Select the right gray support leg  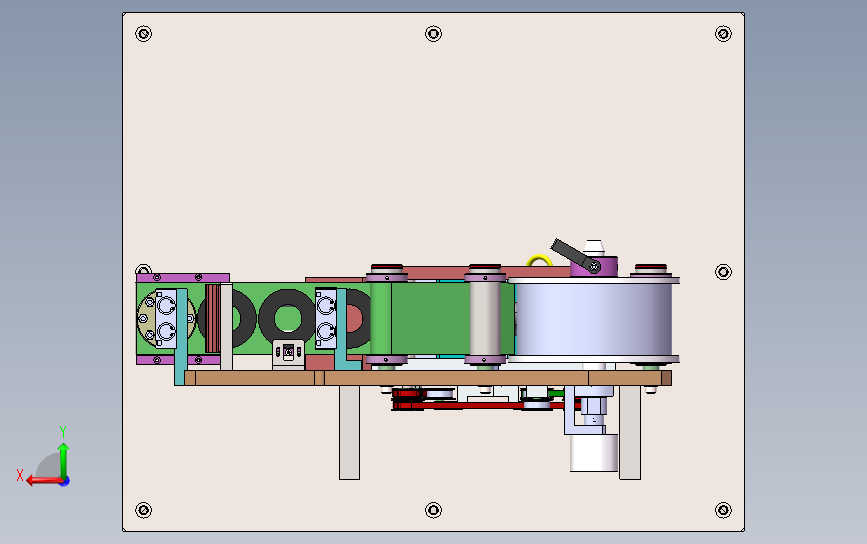click(630, 432)
